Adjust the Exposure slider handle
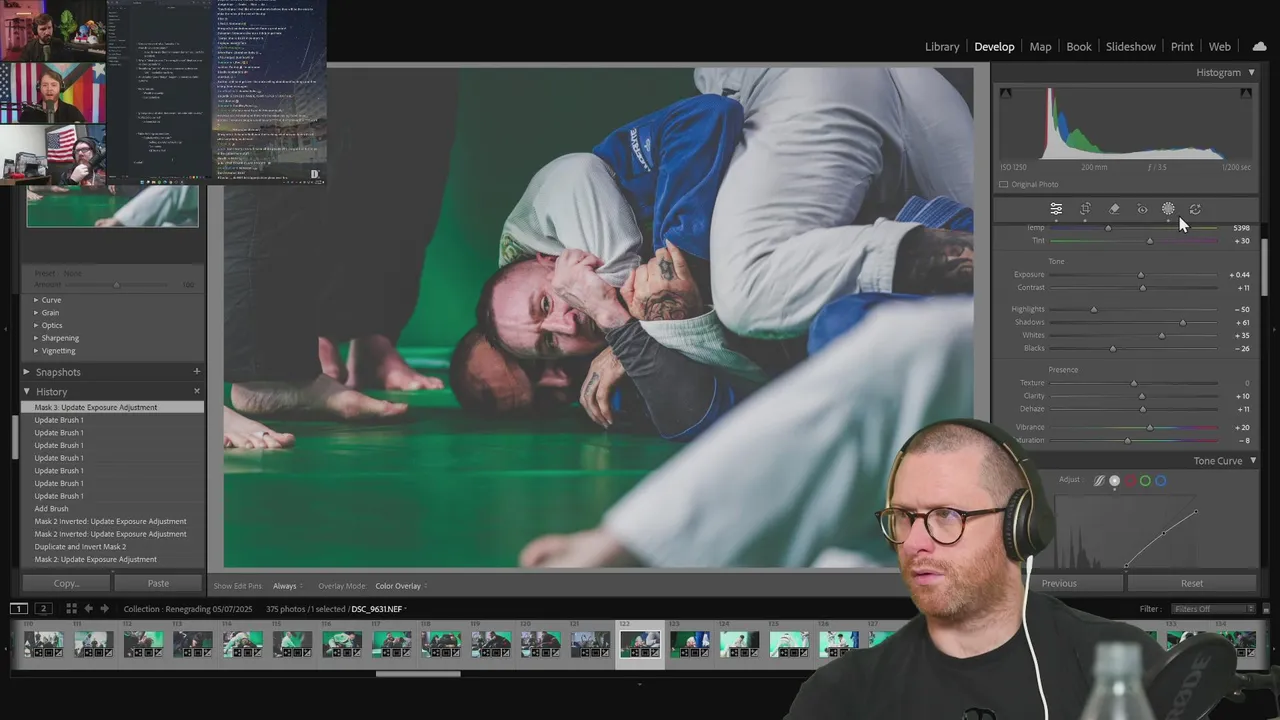The width and height of the screenshot is (1280, 720). [x=1141, y=275]
